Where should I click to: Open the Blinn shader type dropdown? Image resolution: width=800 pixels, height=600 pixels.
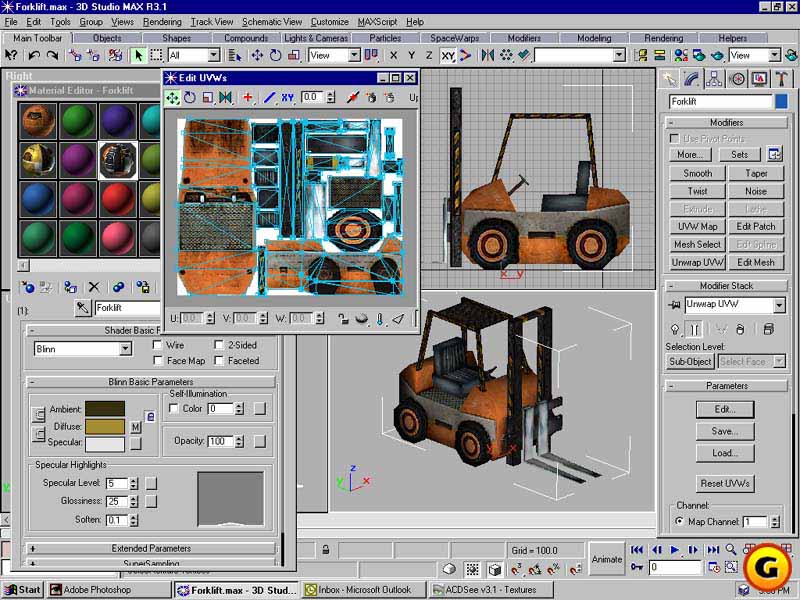click(126, 349)
